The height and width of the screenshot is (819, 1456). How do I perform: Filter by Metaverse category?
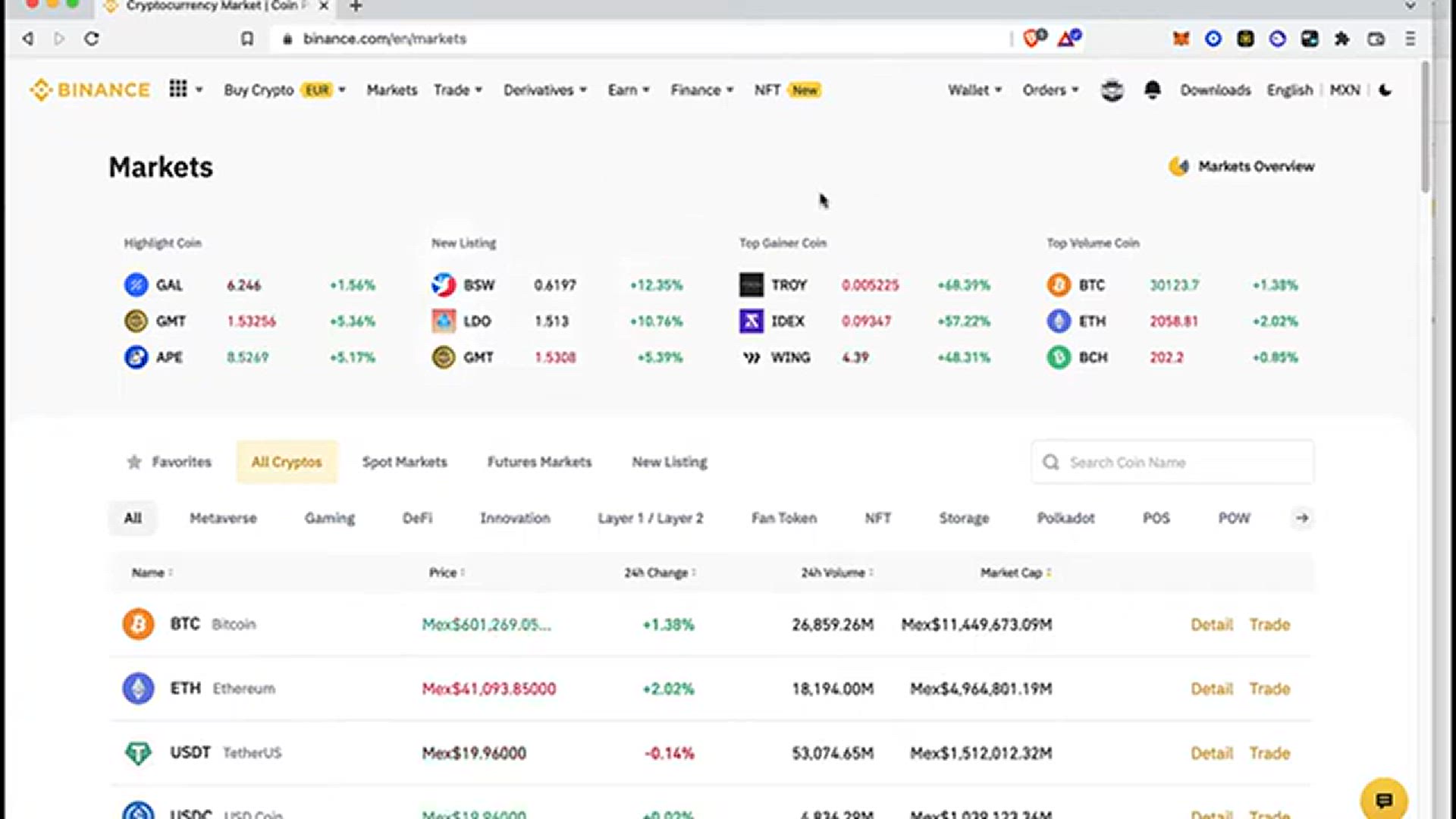(x=223, y=518)
